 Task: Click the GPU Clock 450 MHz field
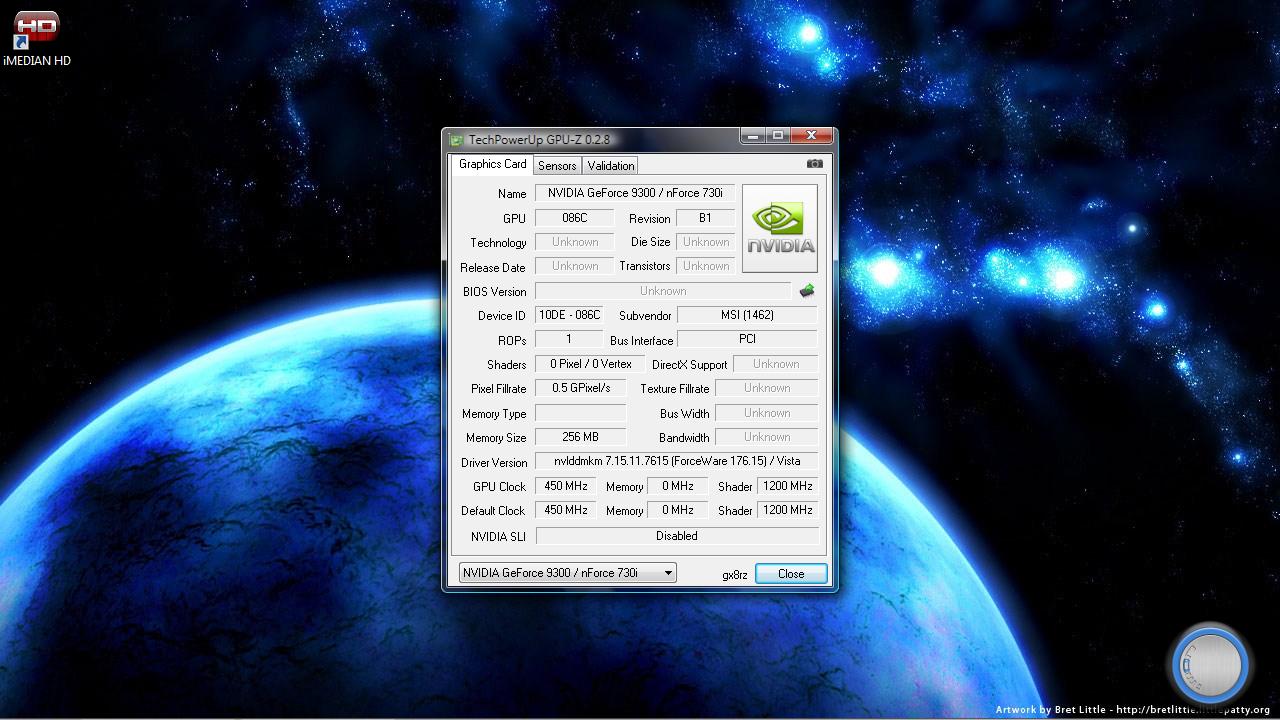566,486
